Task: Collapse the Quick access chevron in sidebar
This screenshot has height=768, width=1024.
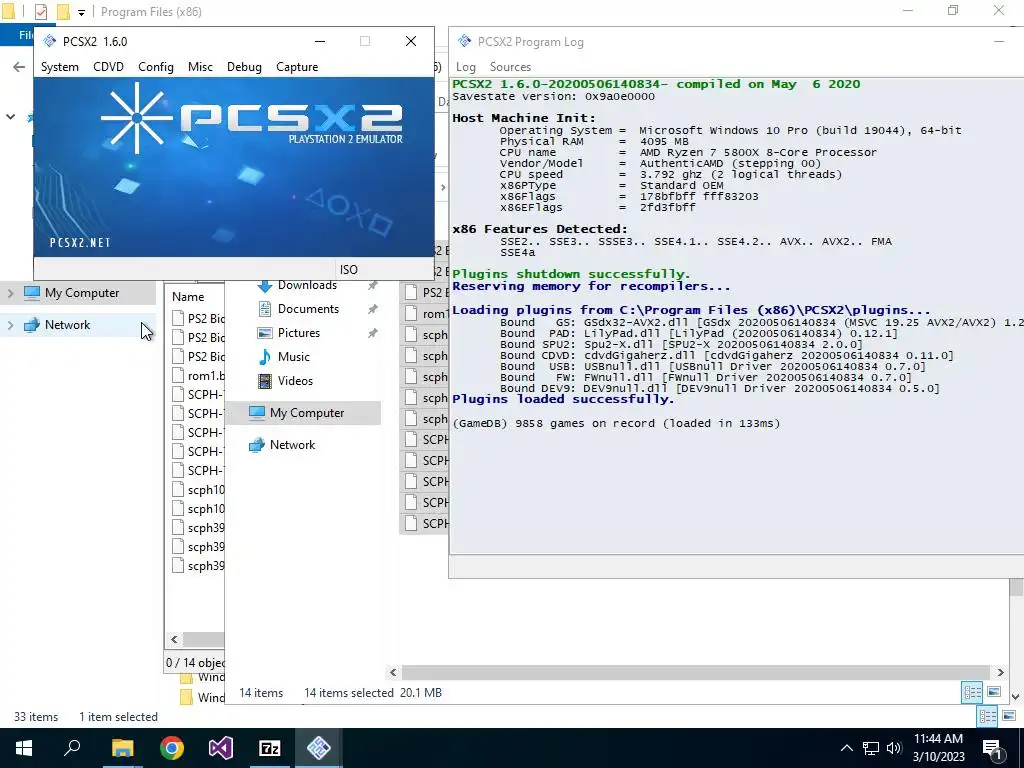Action: (x=10, y=117)
